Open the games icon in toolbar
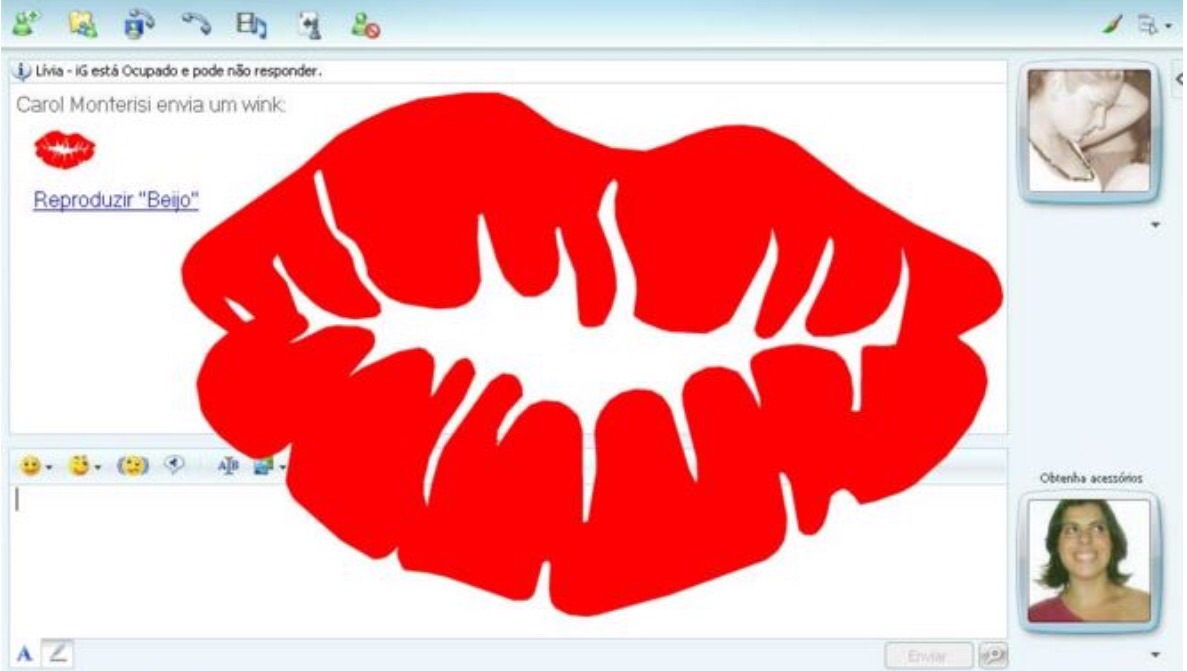The image size is (1187, 671). click(x=304, y=22)
